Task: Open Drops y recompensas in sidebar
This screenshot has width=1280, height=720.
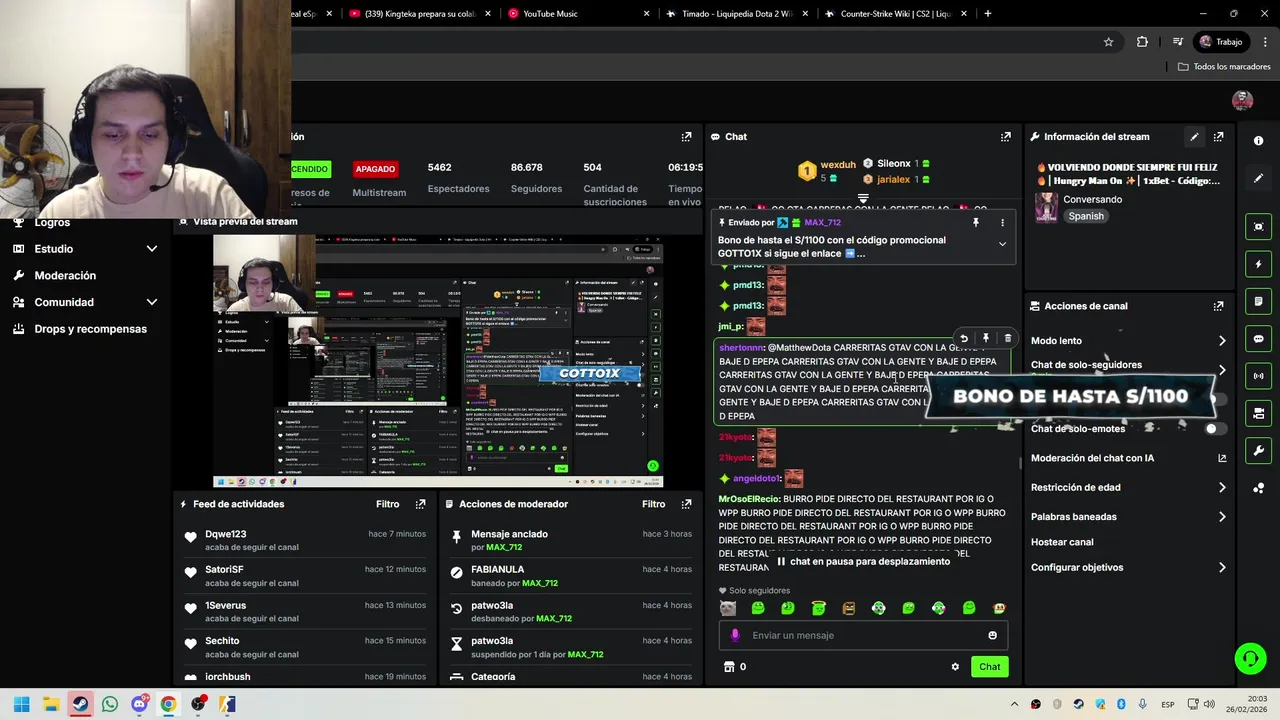Action: coord(90,329)
